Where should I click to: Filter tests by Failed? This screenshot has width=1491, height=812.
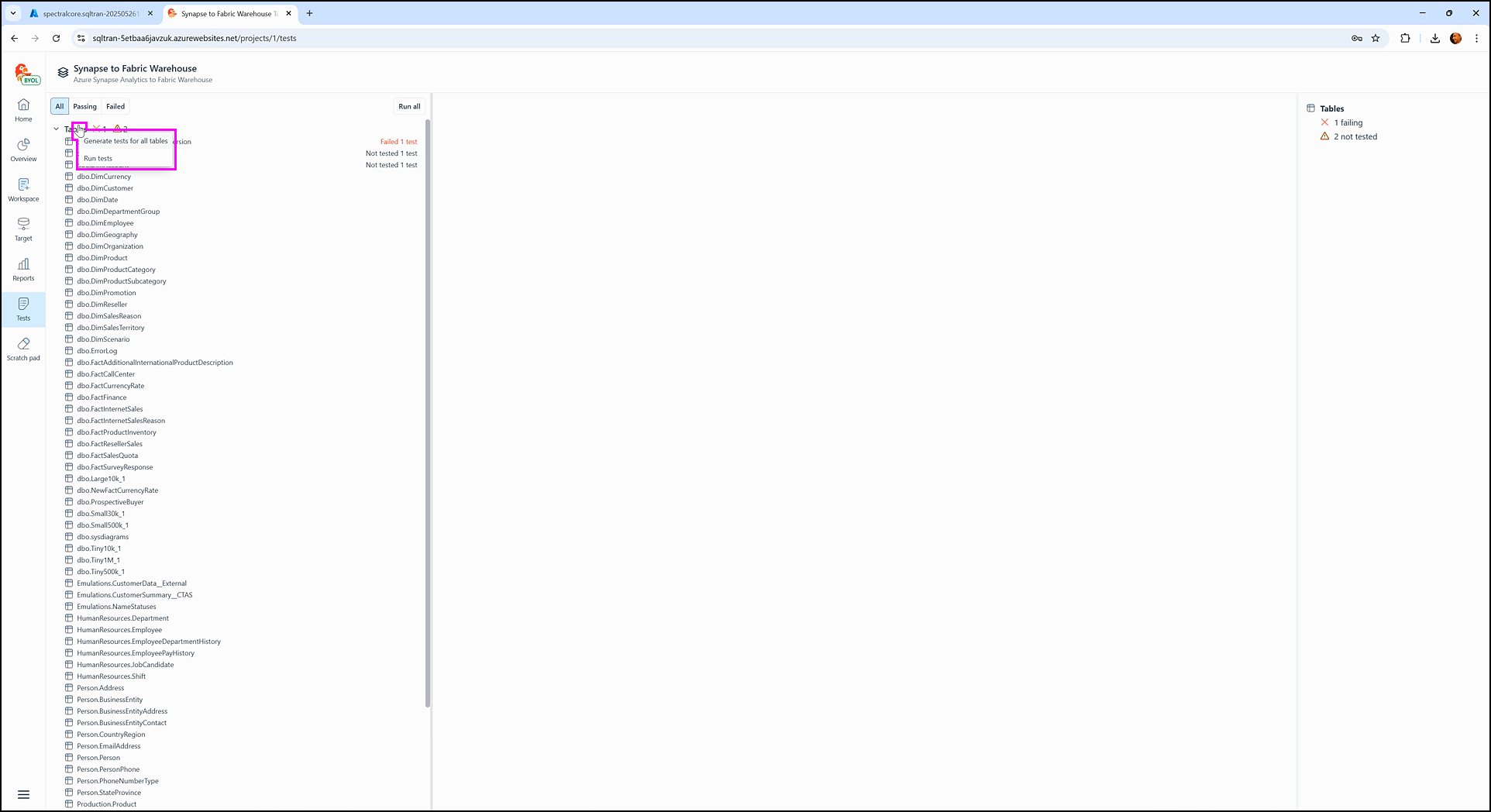pos(115,106)
